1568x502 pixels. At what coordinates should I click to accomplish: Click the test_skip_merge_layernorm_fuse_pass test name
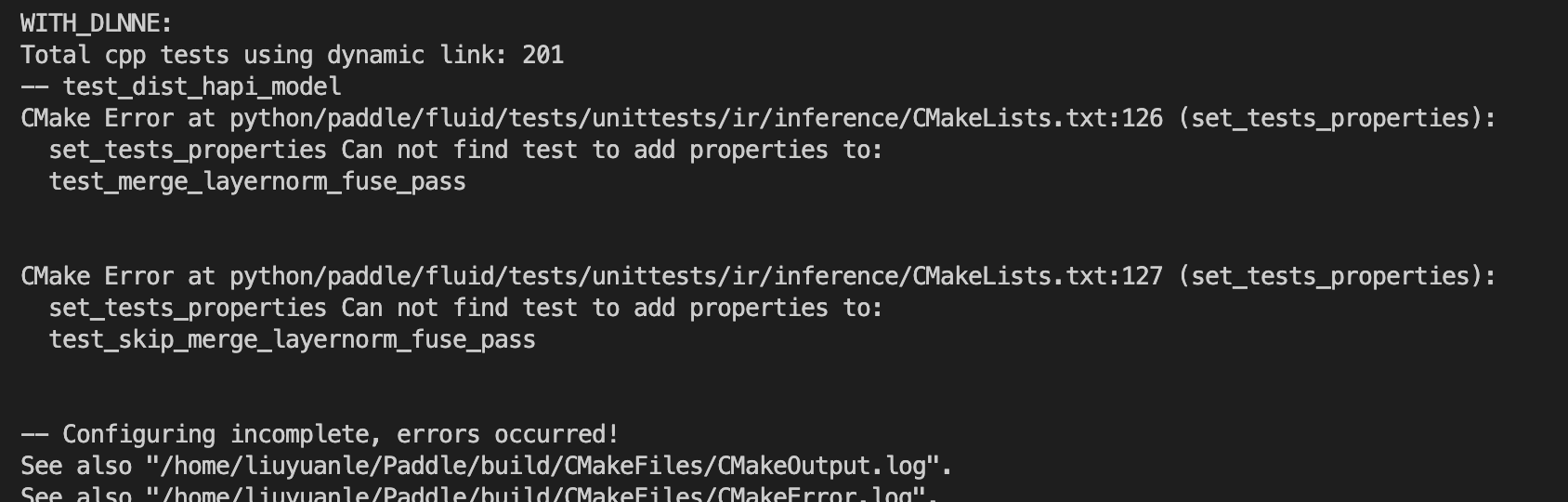coord(292,339)
